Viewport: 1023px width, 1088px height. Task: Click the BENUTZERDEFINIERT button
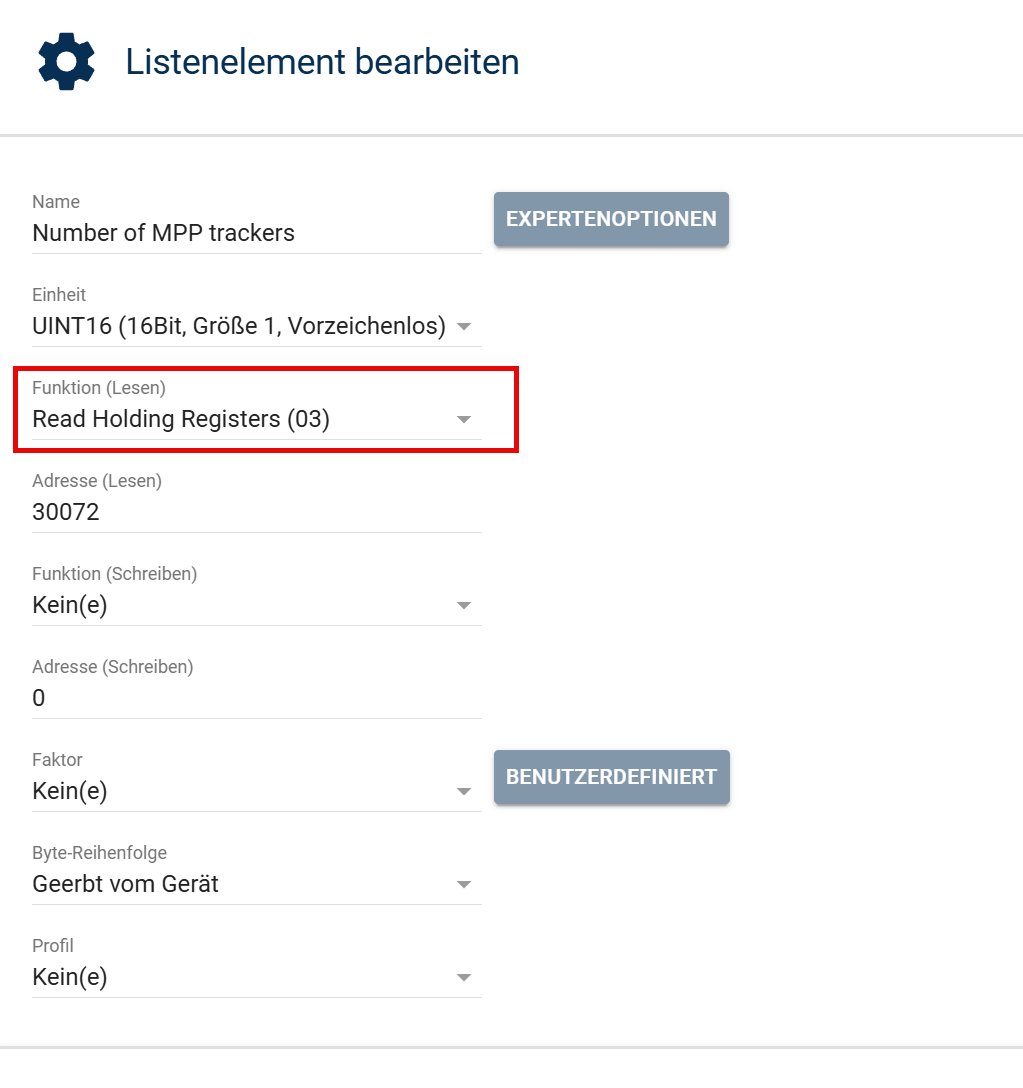pos(611,777)
